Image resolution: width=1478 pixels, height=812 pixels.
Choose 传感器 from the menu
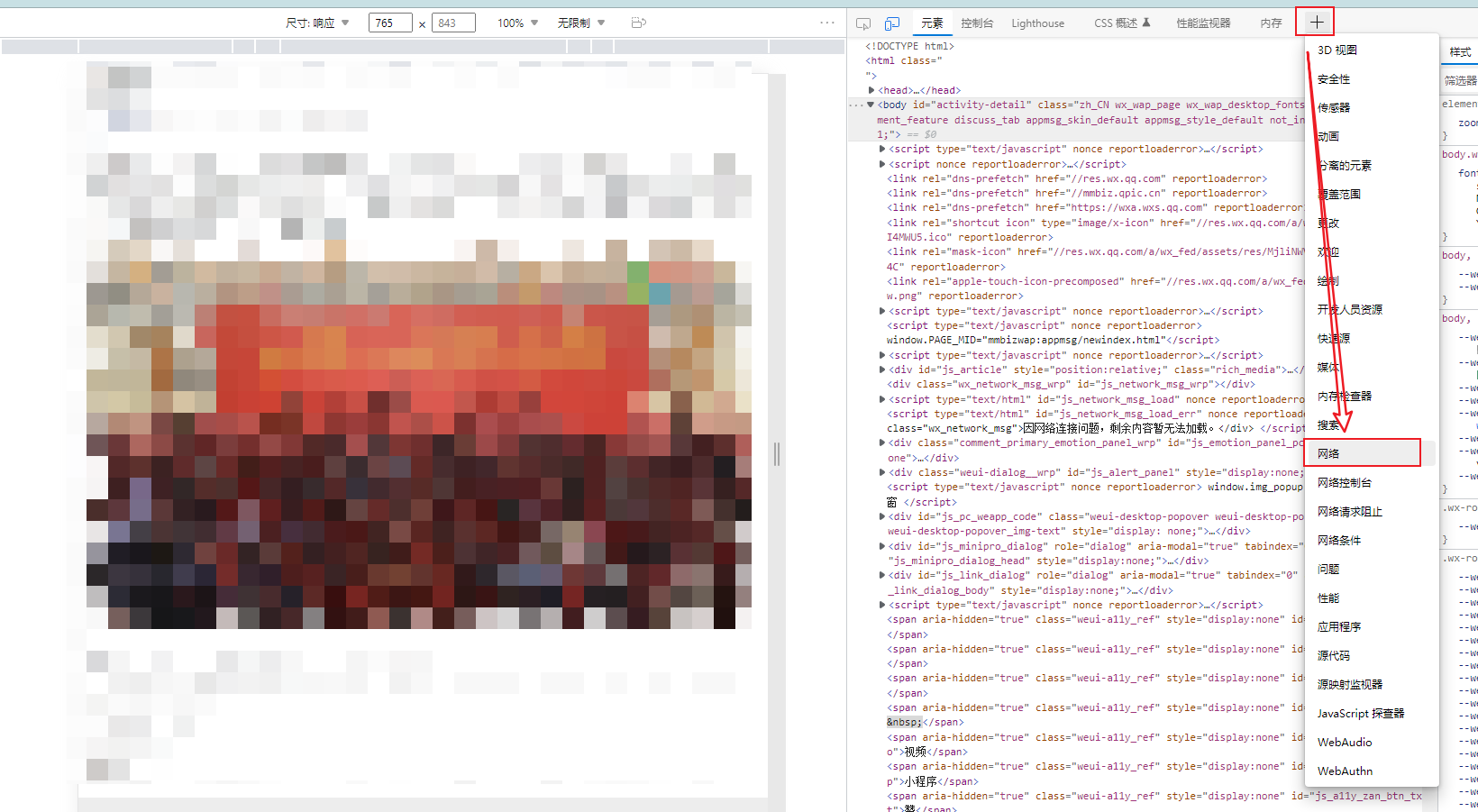click(1371, 108)
